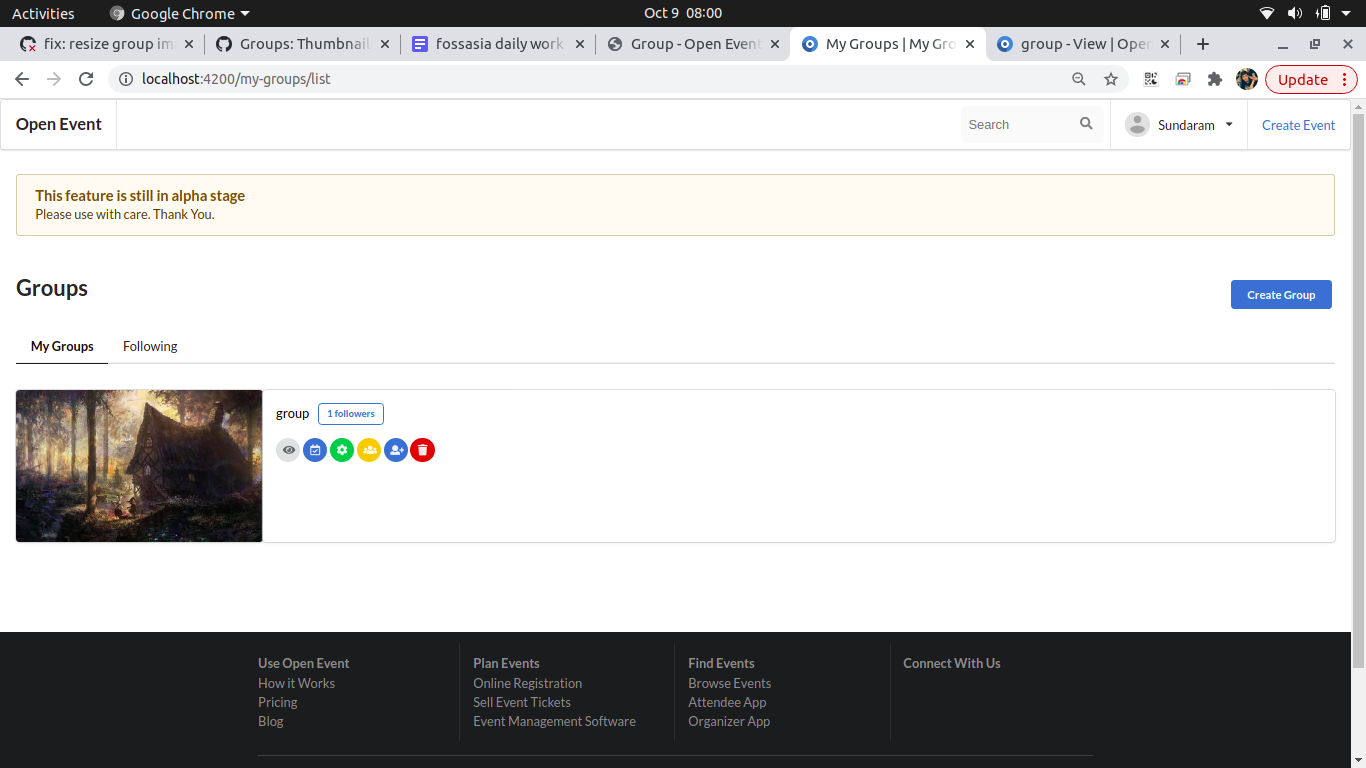Bookmark this page with the star icon
This screenshot has height=768, width=1366.
pos(1111,78)
